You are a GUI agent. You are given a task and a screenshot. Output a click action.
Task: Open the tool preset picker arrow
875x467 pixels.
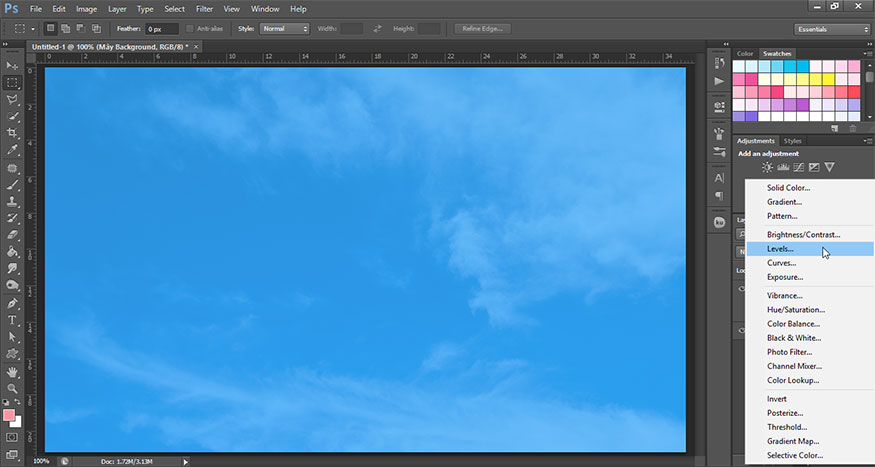(x=33, y=29)
